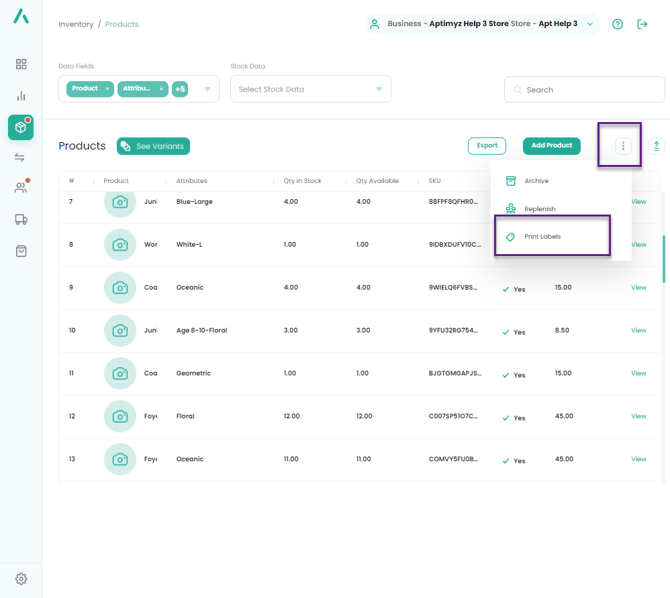Click the Export button

click(x=487, y=146)
